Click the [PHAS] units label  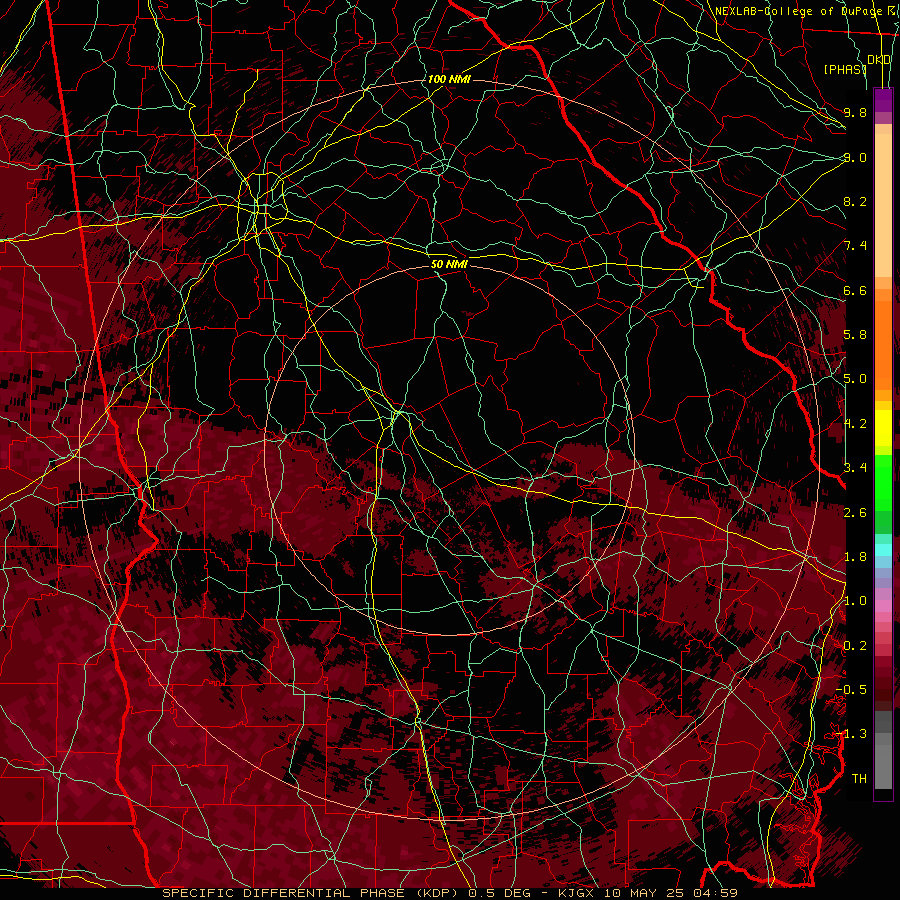[x=845, y=69]
